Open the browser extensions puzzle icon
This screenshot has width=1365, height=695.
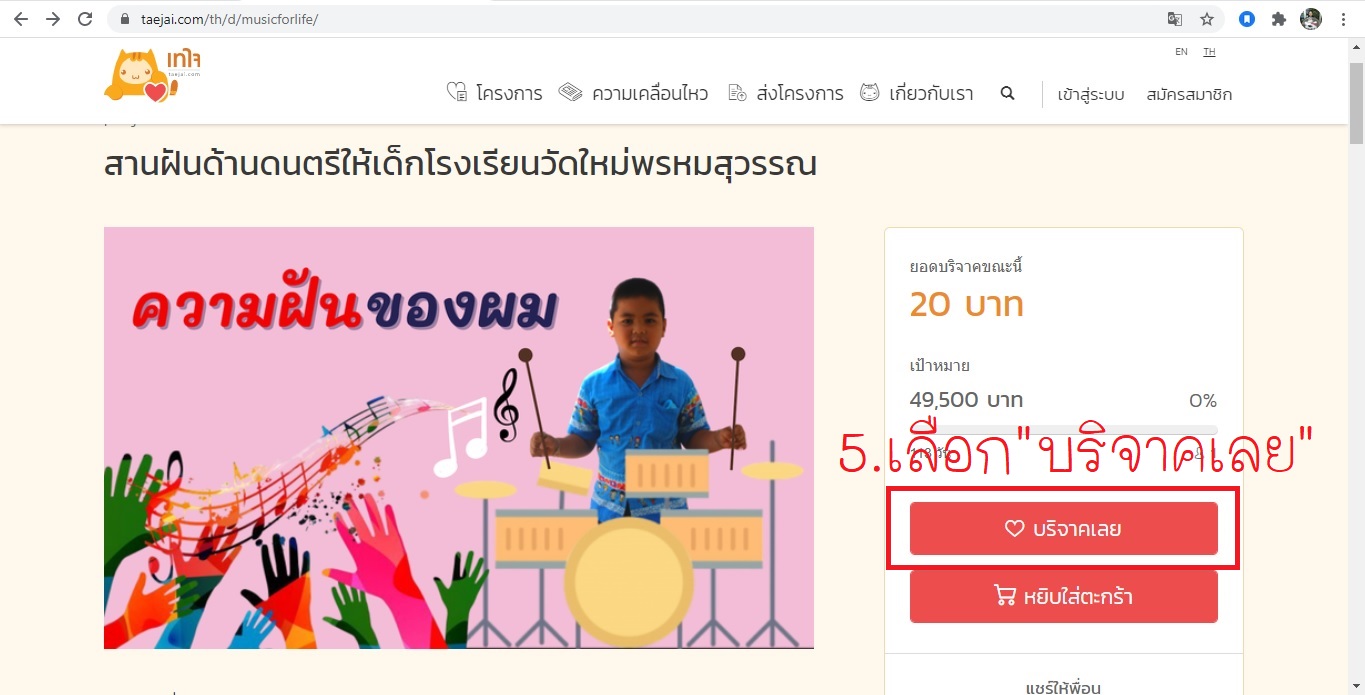tap(1278, 19)
